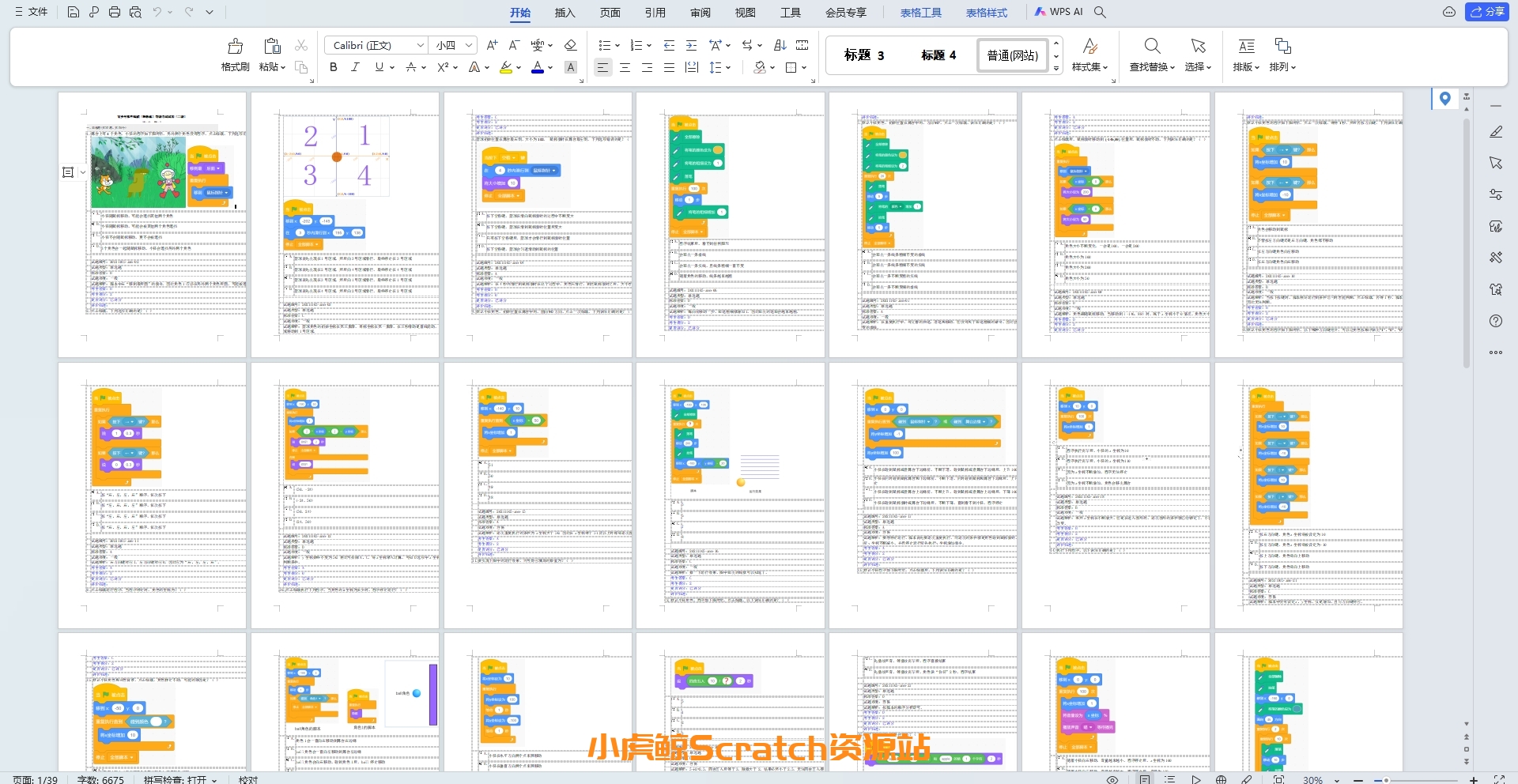The height and width of the screenshot is (784, 1518).
Task: Click the Decrease Indent icon
Action: coord(669,45)
